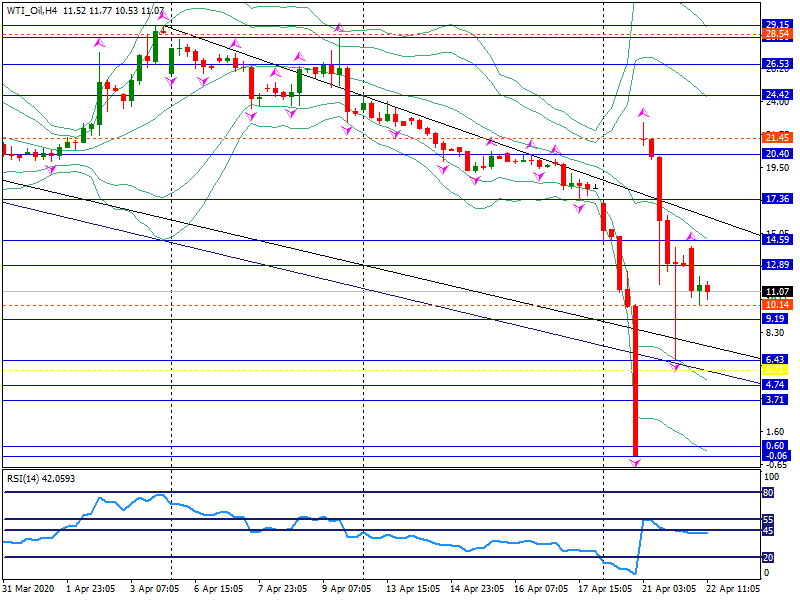Viewport: 800px width, 600px height.
Task: Select the yellow 5.72 price level label
Action: coord(777,370)
